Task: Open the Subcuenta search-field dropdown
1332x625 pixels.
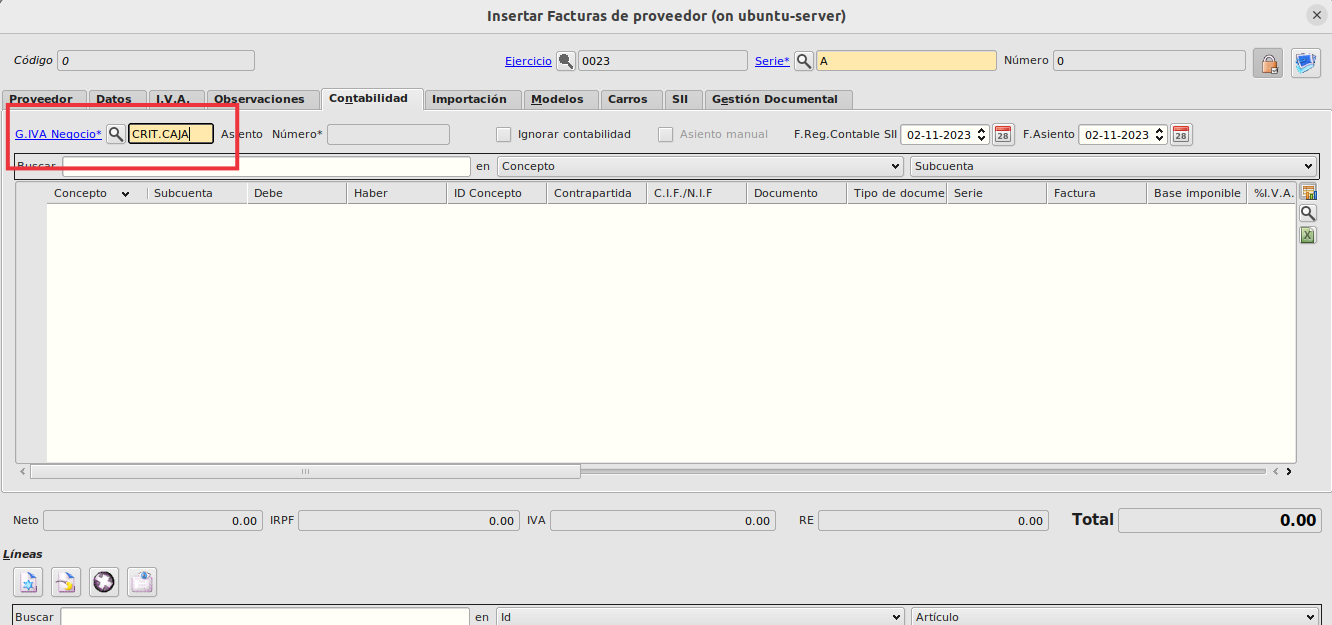Action: tap(1114, 166)
